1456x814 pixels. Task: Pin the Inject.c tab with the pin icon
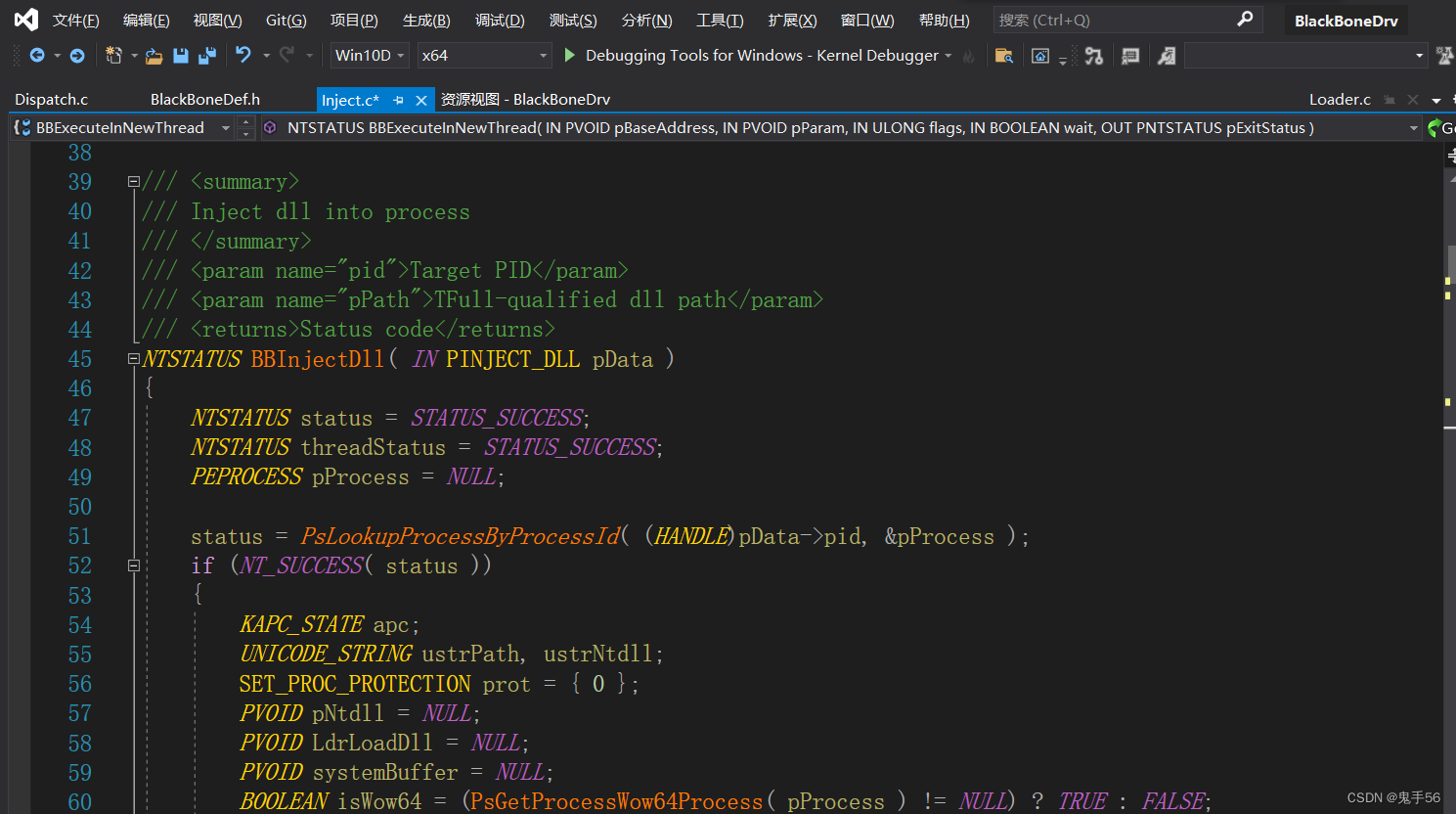pos(398,100)
